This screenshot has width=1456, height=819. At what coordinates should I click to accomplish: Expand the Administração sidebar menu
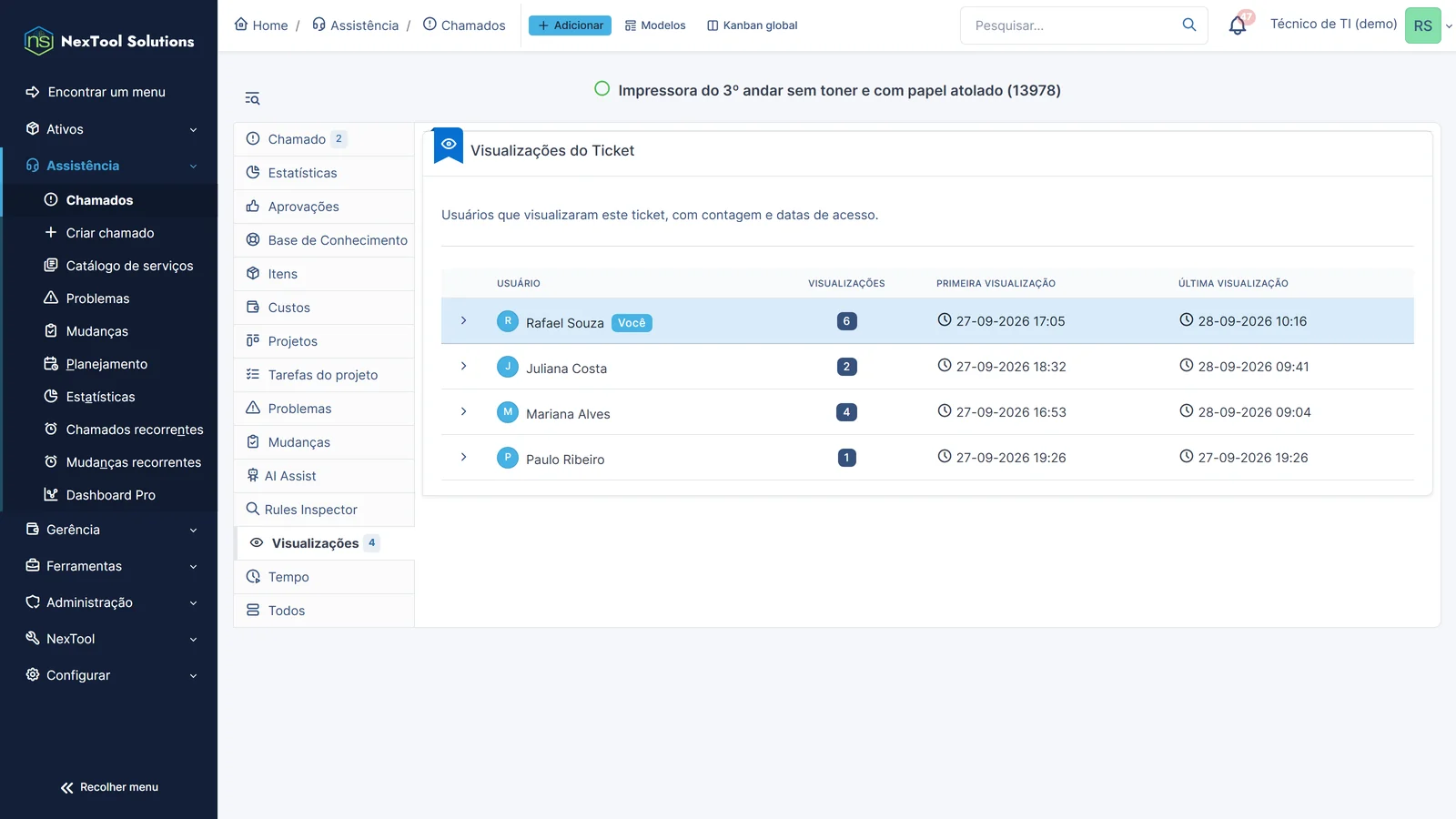click(109, 602)
